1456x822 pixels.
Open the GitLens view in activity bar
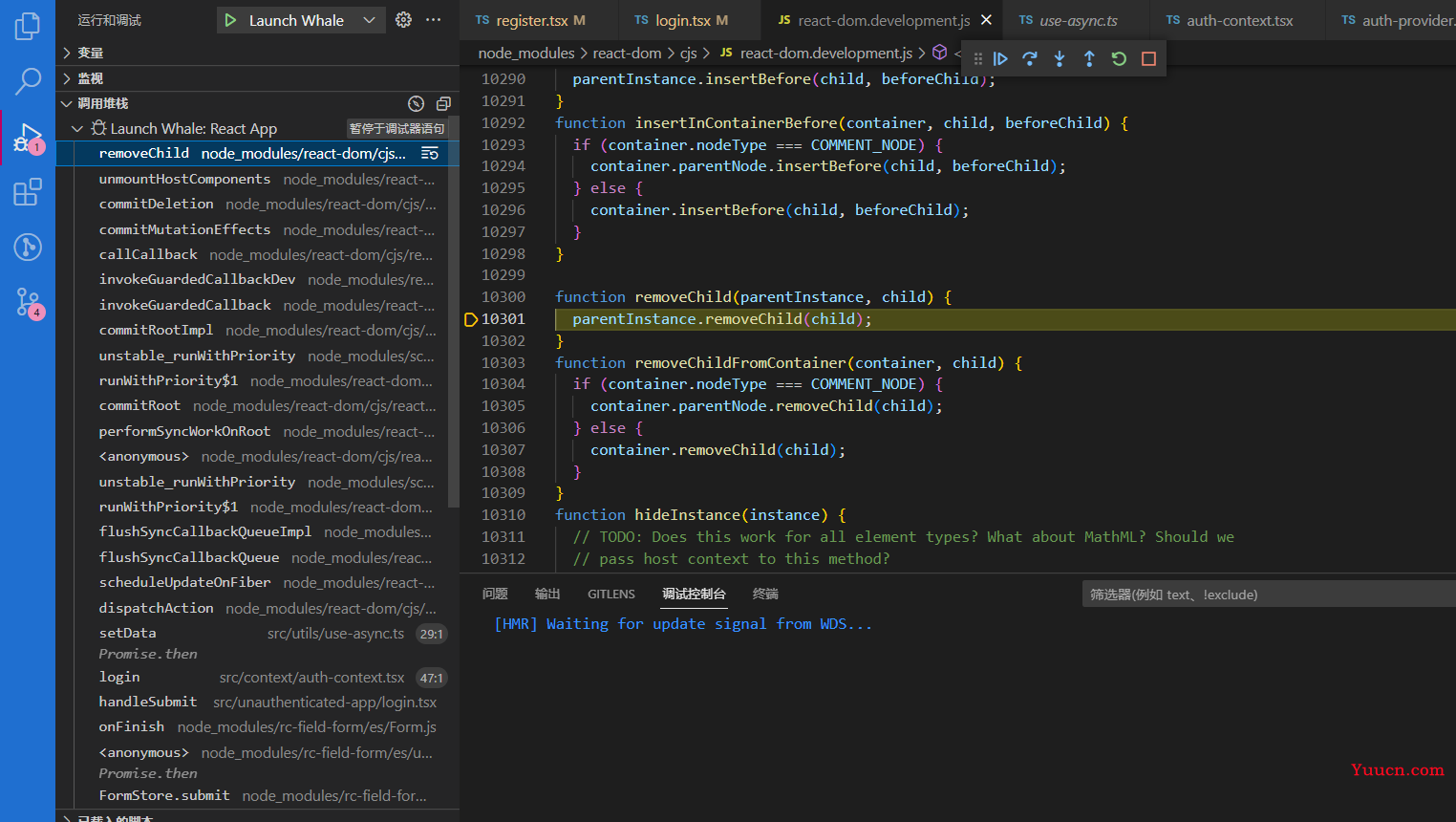[28, 248]
